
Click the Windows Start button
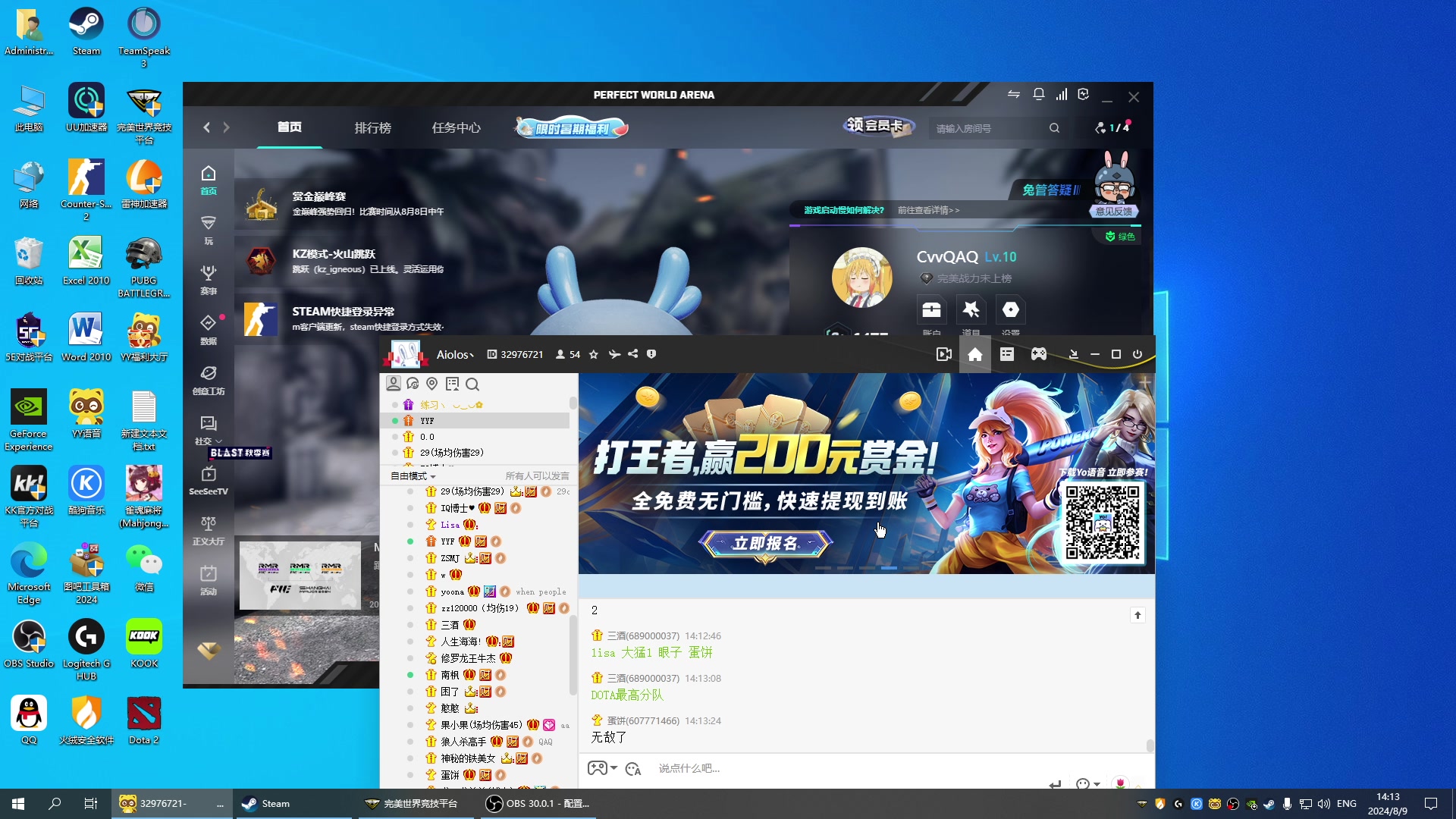point(18,804)
